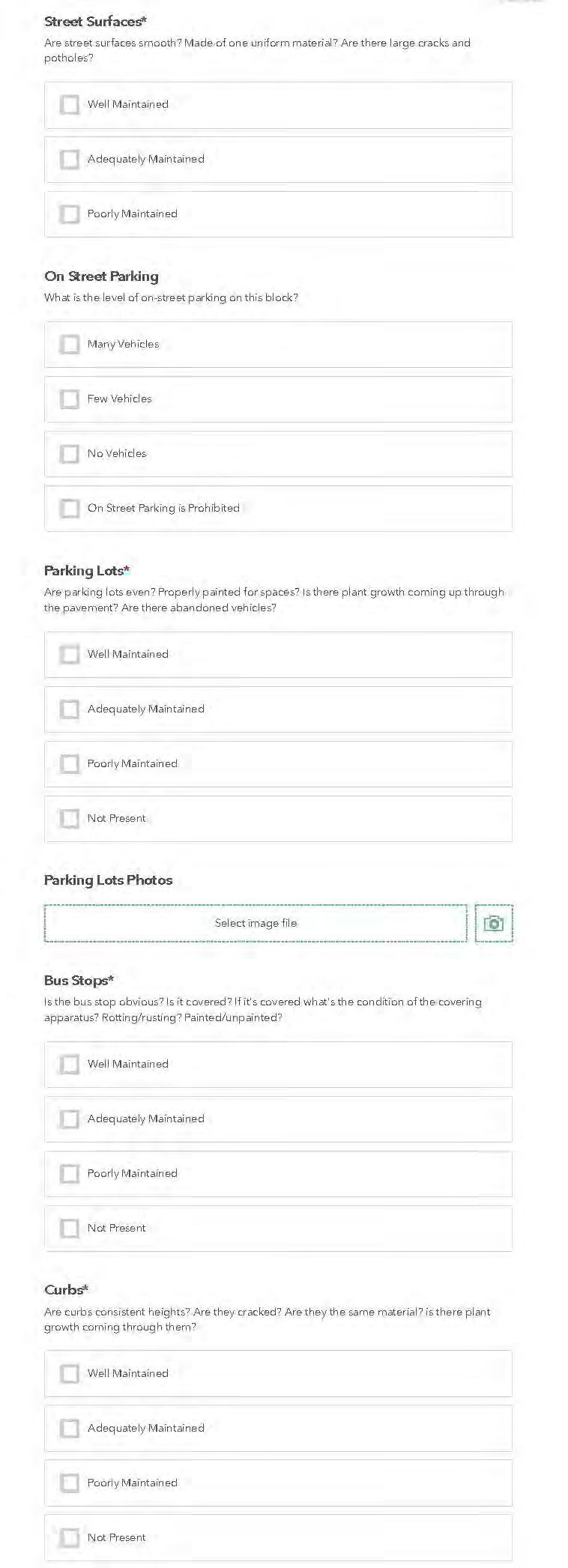Tick the Few Vehicles checkbox
The width and height of the screenshot is (568, 1568).
point(70,399)
